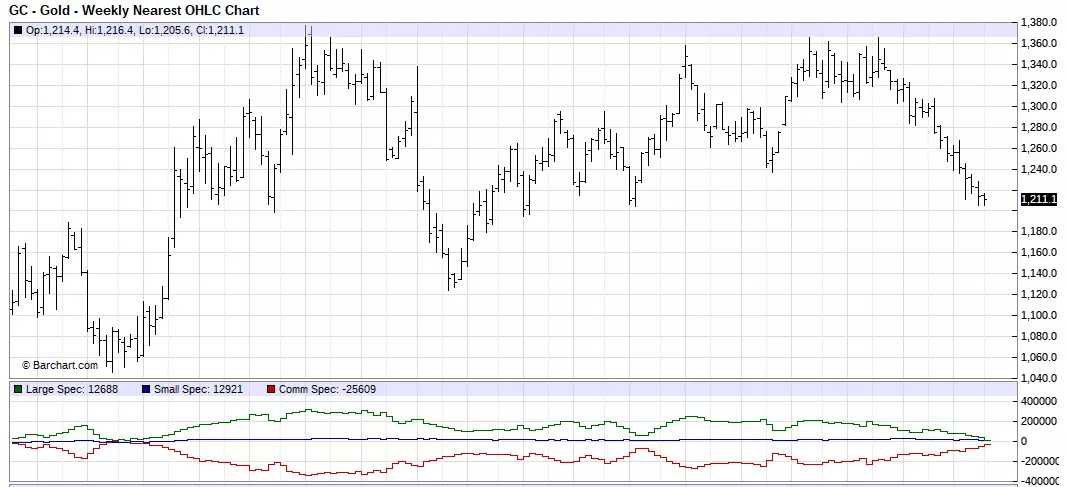Click the OHLC values readout text
The image size is (1068, 487).
[x=135, y=30]
